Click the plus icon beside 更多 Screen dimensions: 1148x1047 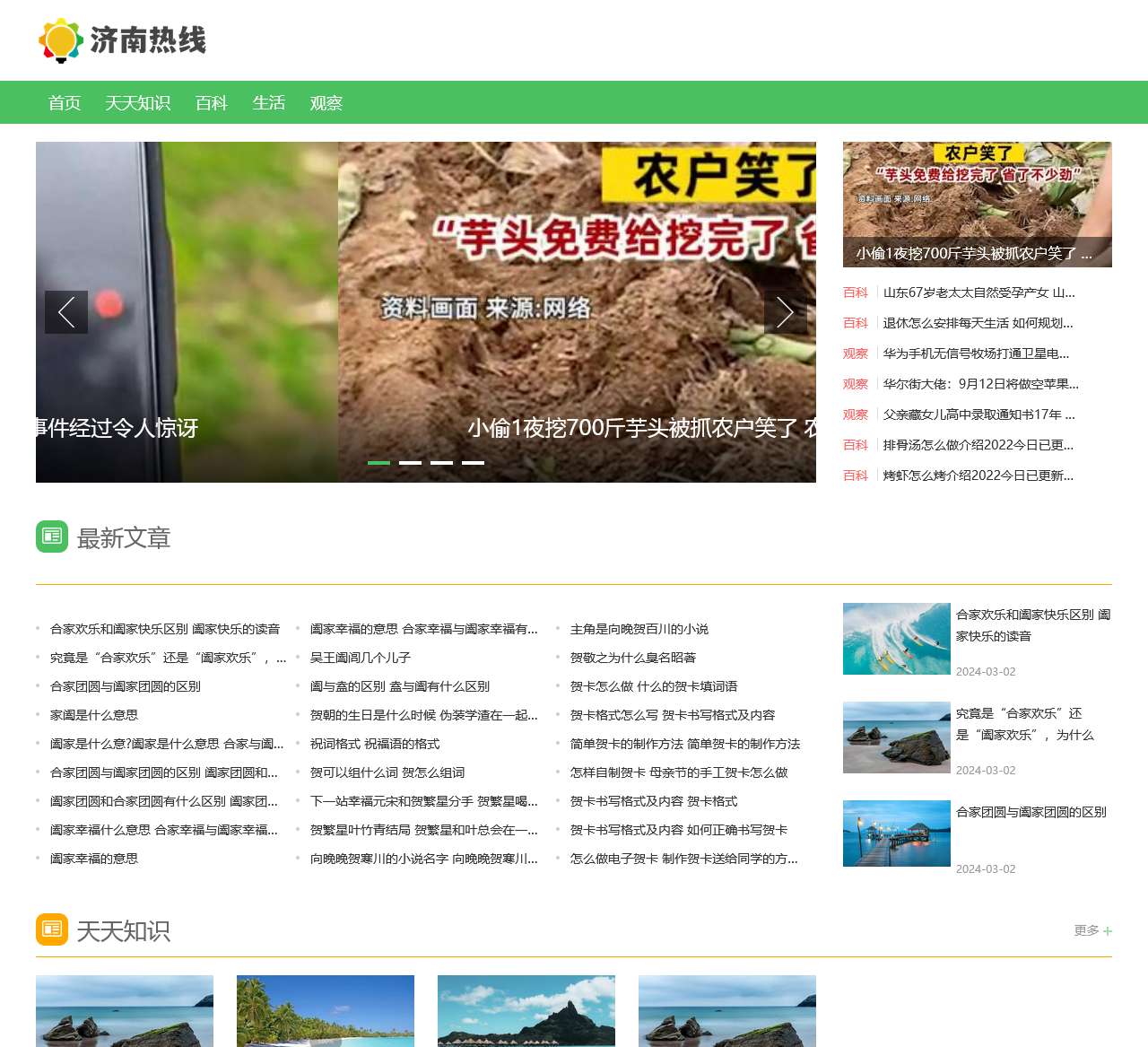1108,931
